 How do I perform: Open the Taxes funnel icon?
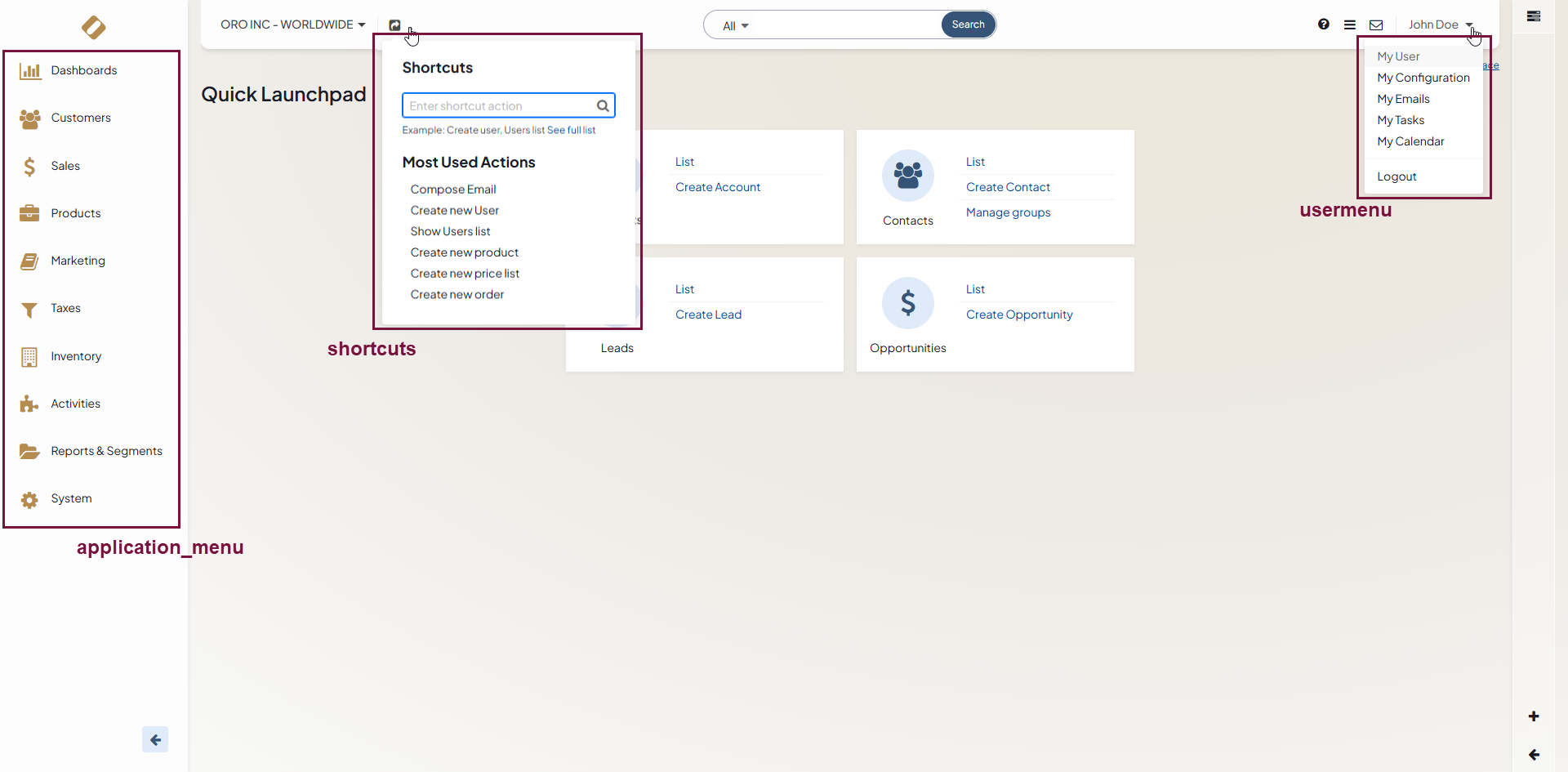(29, 310)
